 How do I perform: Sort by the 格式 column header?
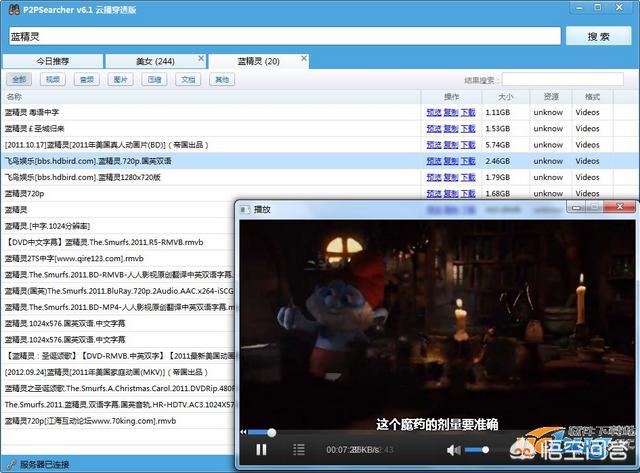coord(592,97)
